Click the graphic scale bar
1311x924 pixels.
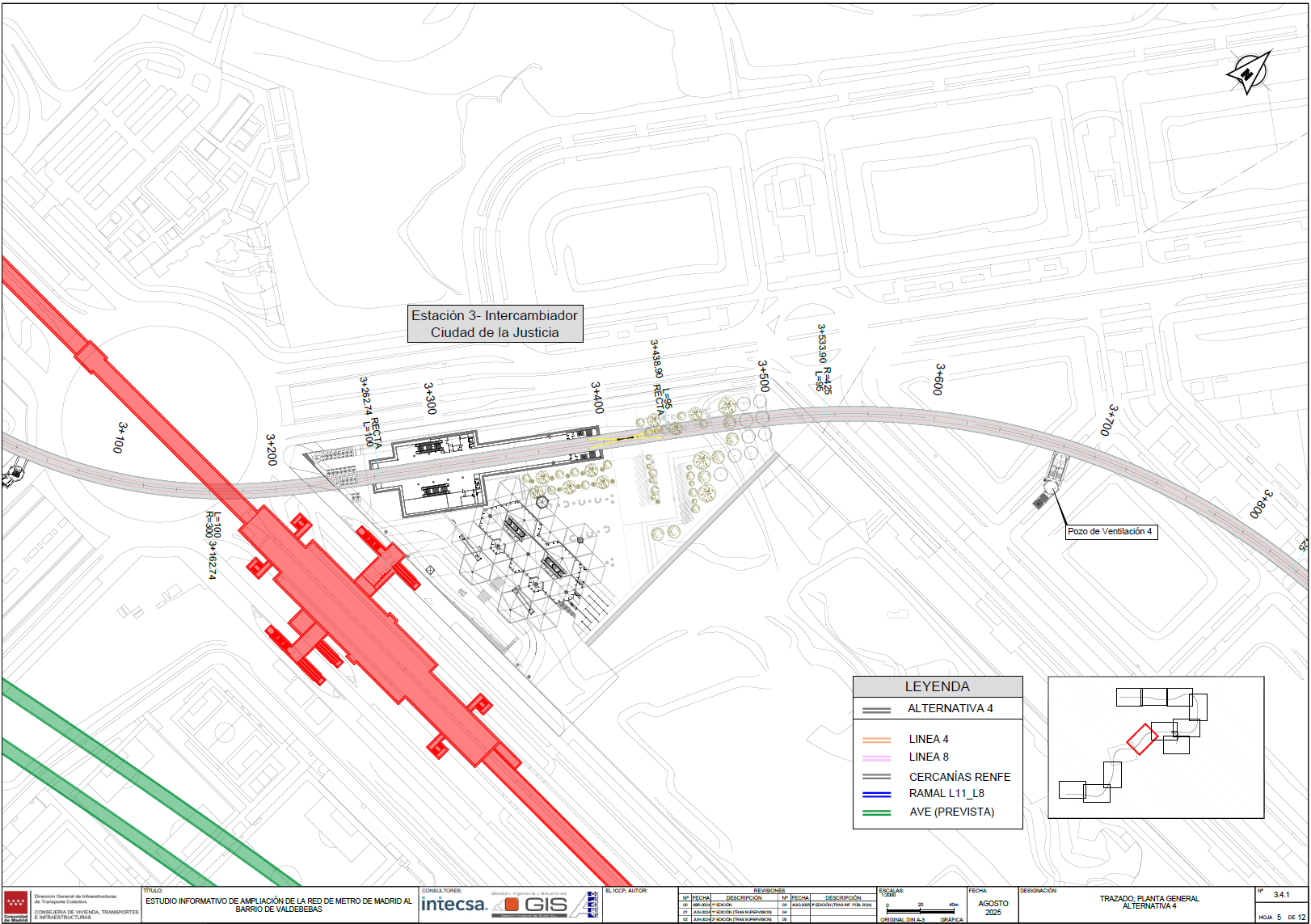(x=921, y=912)
